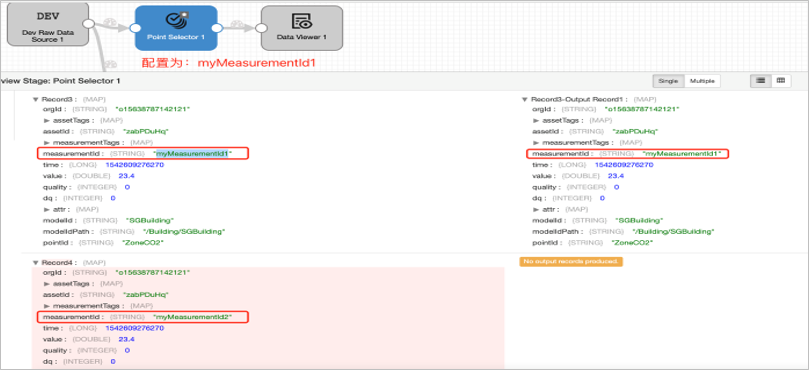The width and height of the screenshot is (809, 370).
Task: Expand measurementTags under Record3-Output Record1
Action: [x=536, y=142]
